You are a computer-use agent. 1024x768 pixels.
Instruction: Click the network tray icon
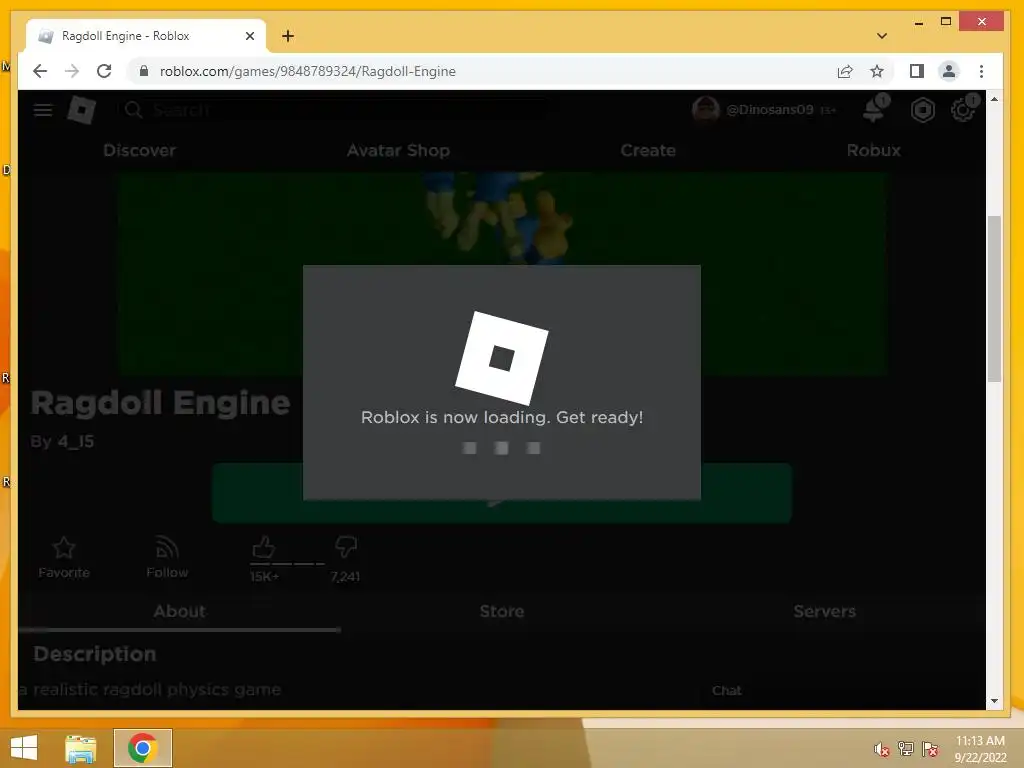(x=906, y=748)
